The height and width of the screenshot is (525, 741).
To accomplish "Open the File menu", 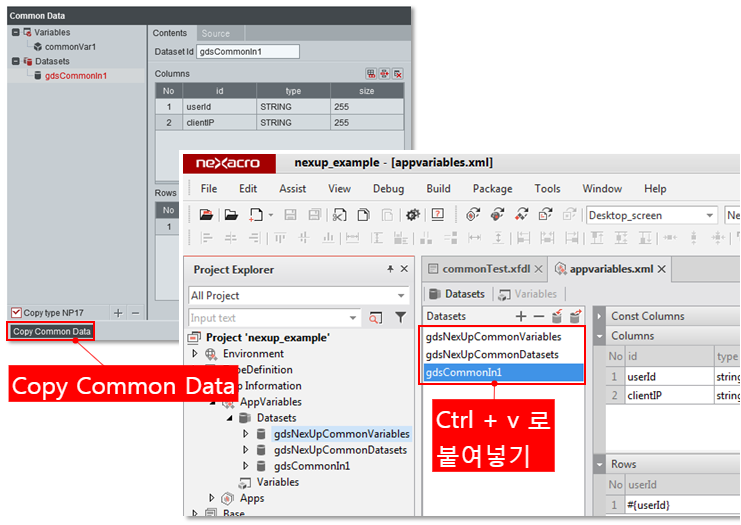I will click(x=209, y=189).
